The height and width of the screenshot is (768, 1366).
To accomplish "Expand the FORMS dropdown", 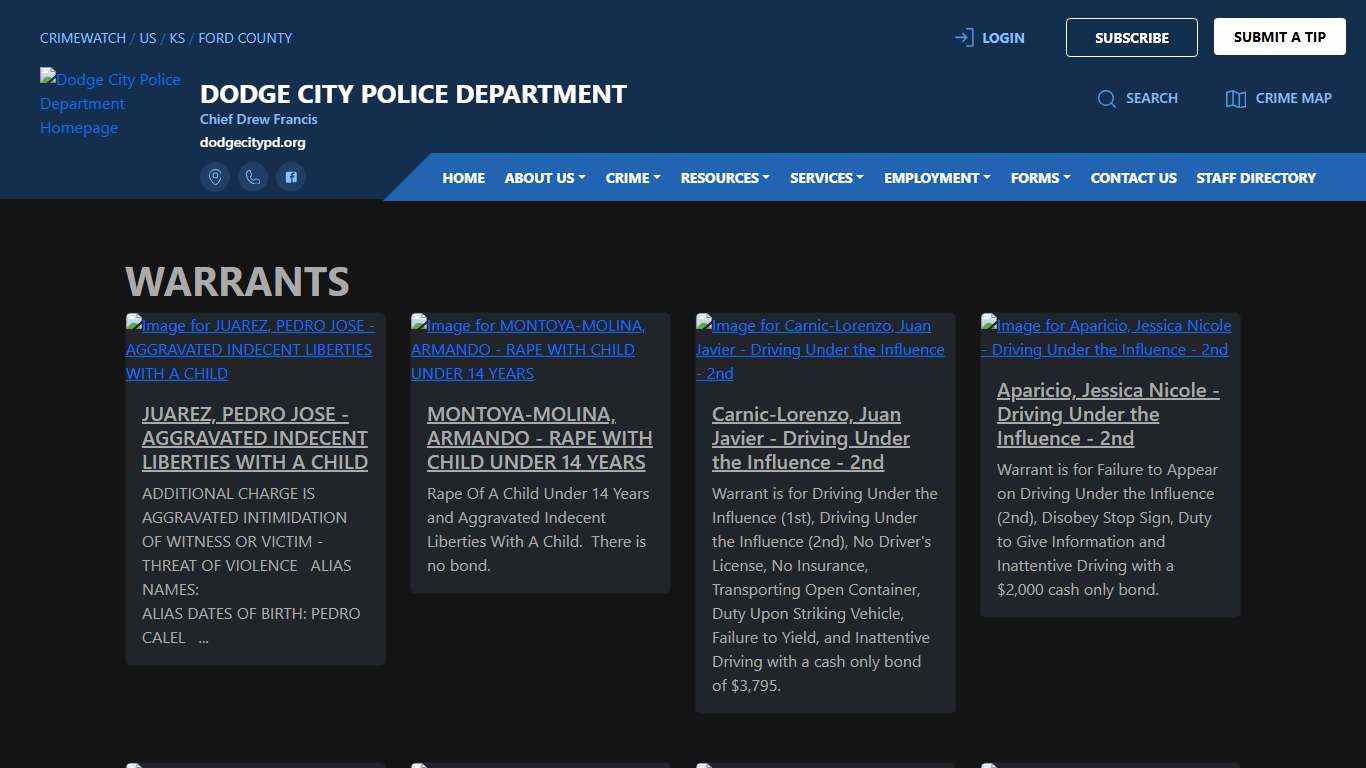I will point(1039,177).
